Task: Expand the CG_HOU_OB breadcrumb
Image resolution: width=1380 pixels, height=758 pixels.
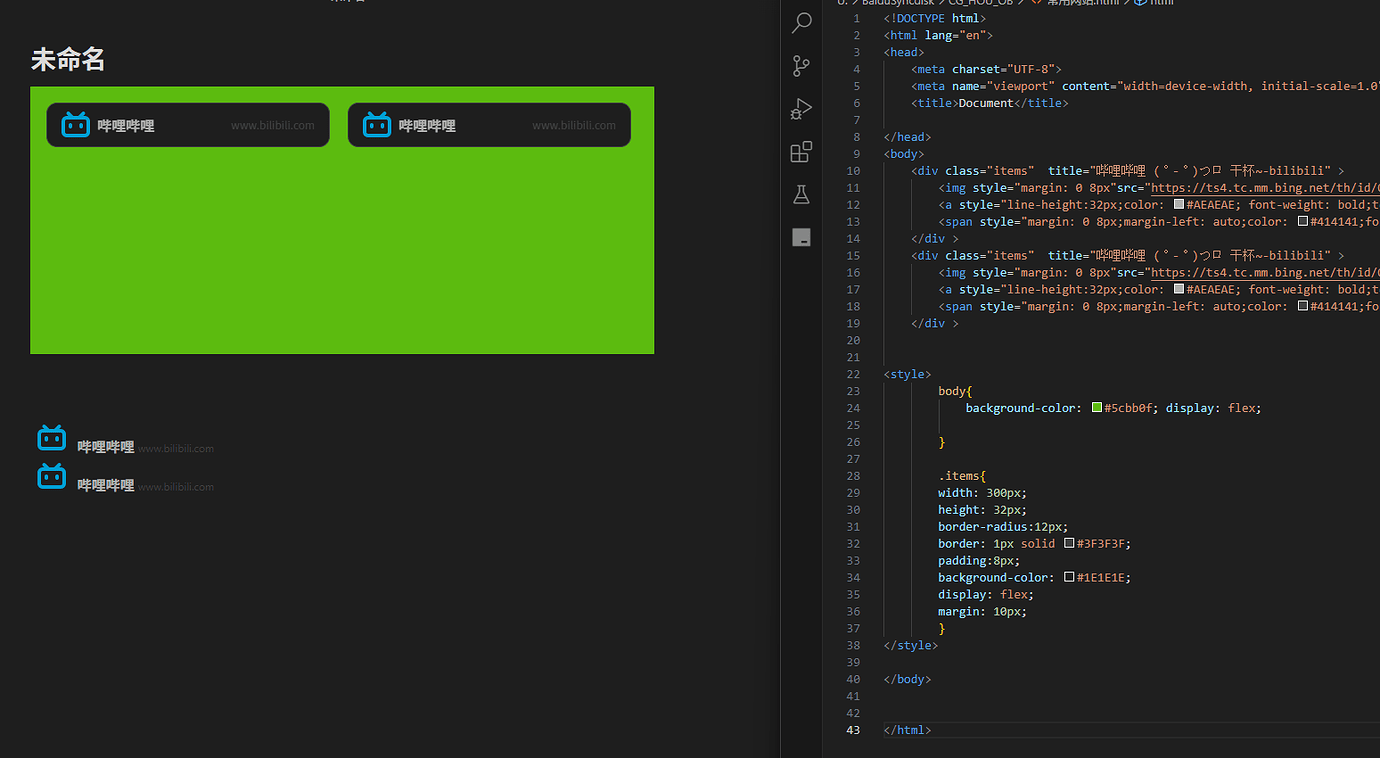Action: click(x=981, y=3)
